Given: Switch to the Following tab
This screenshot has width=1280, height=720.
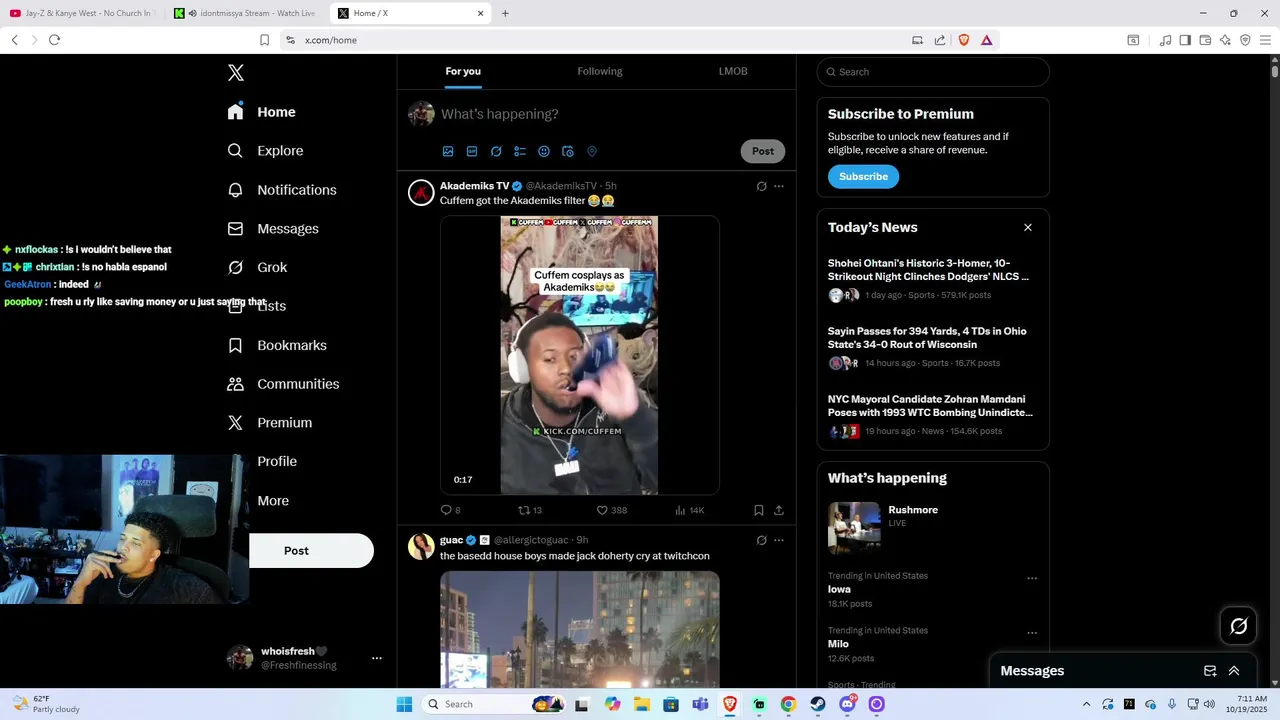Looking at the screenshot, I should (x=600, y=71).
